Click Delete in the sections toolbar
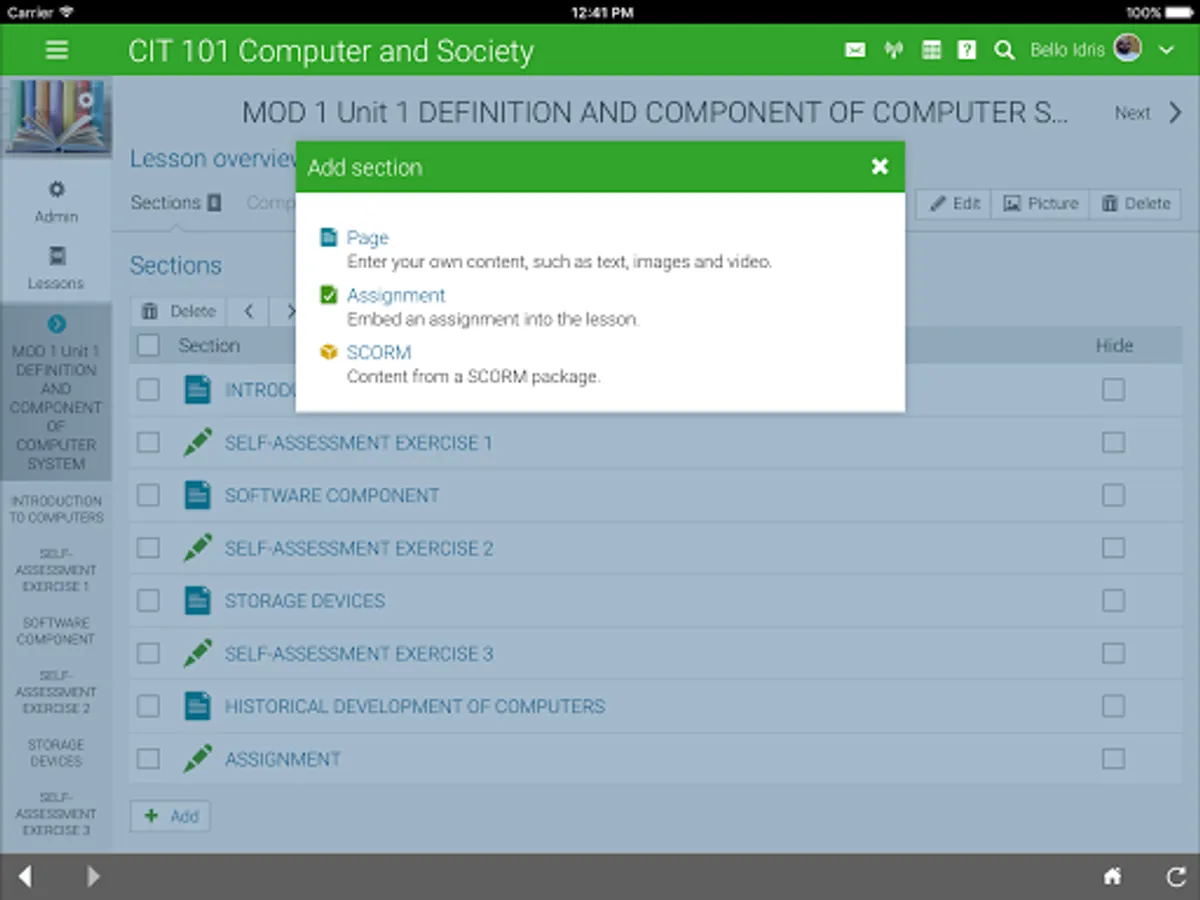This screenshot has width=1200, height=900. (x=179, y=311)
